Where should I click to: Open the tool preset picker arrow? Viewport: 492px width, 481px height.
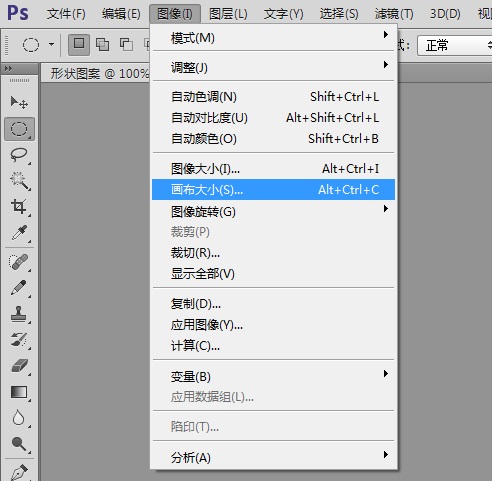coord(51,44)
